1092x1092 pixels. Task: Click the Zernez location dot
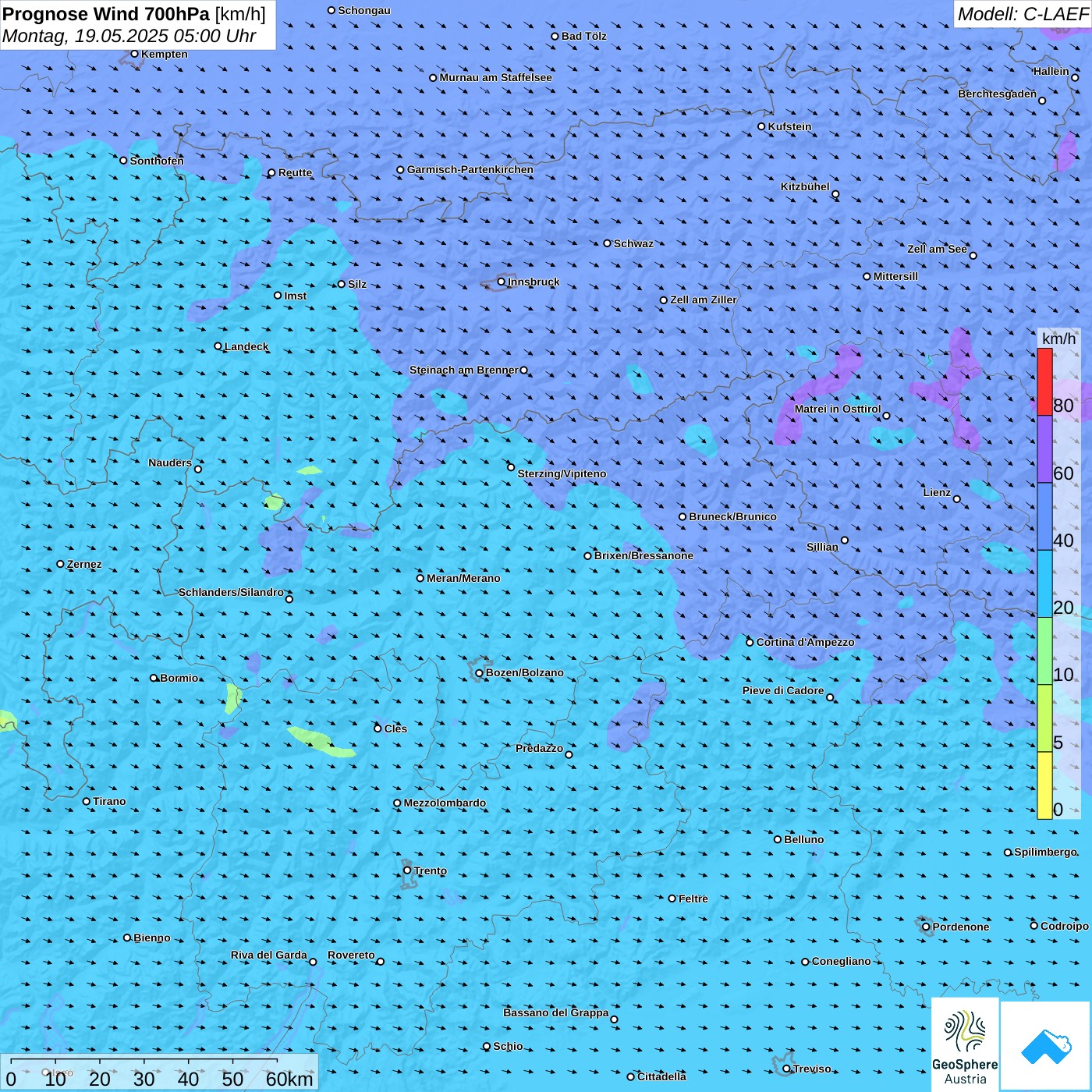coord(61,564)
